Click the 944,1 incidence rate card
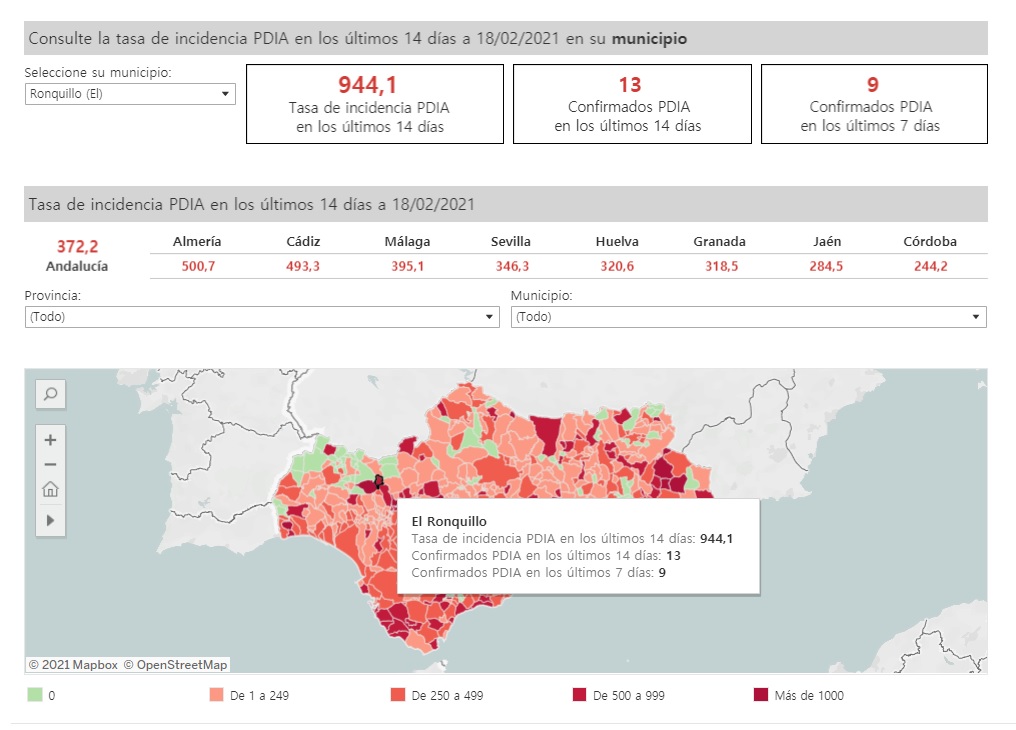Viewport: 1016px width, 730px height. (x=374, y=104)
